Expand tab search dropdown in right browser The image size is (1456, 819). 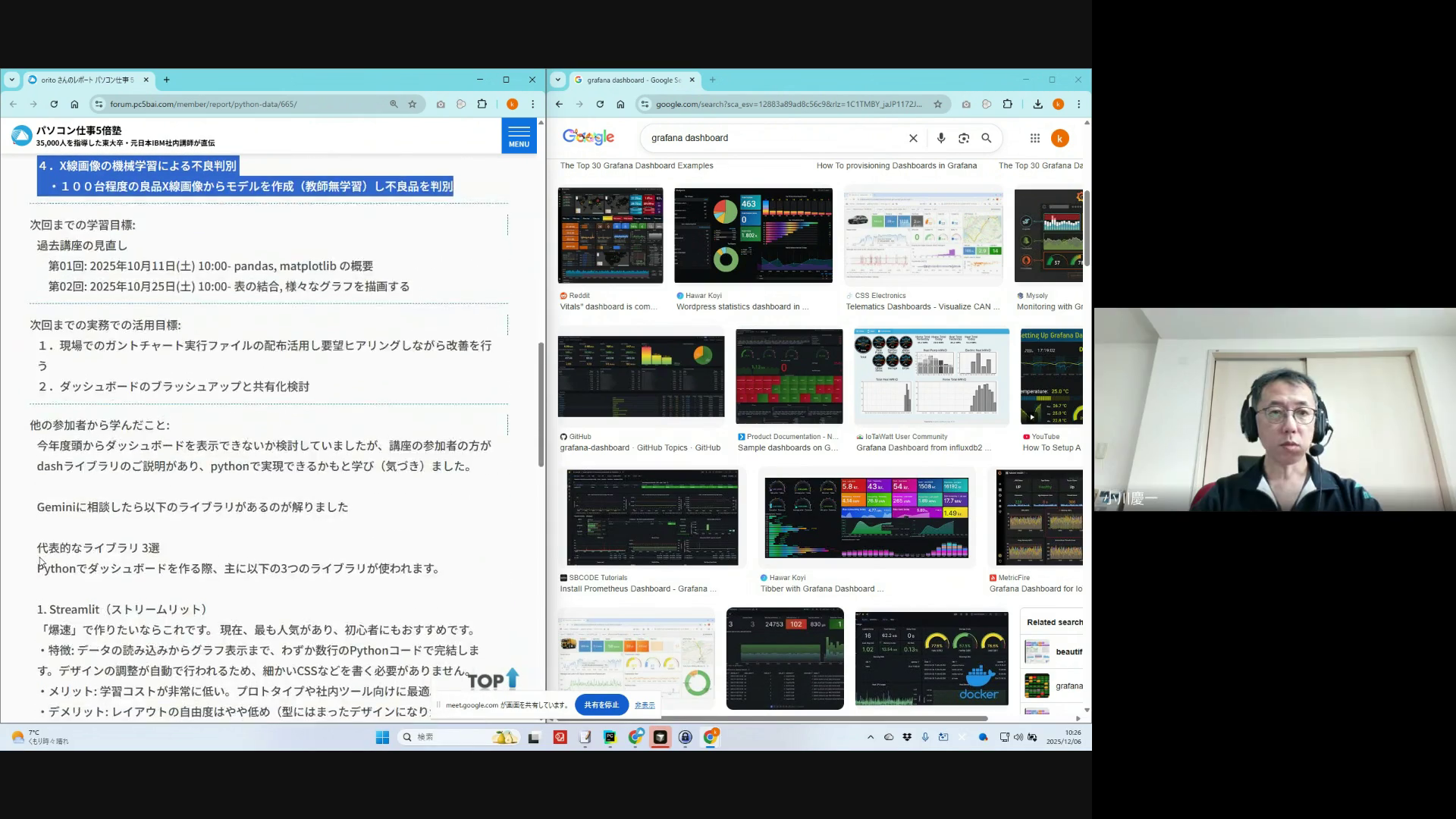[558, 80]
